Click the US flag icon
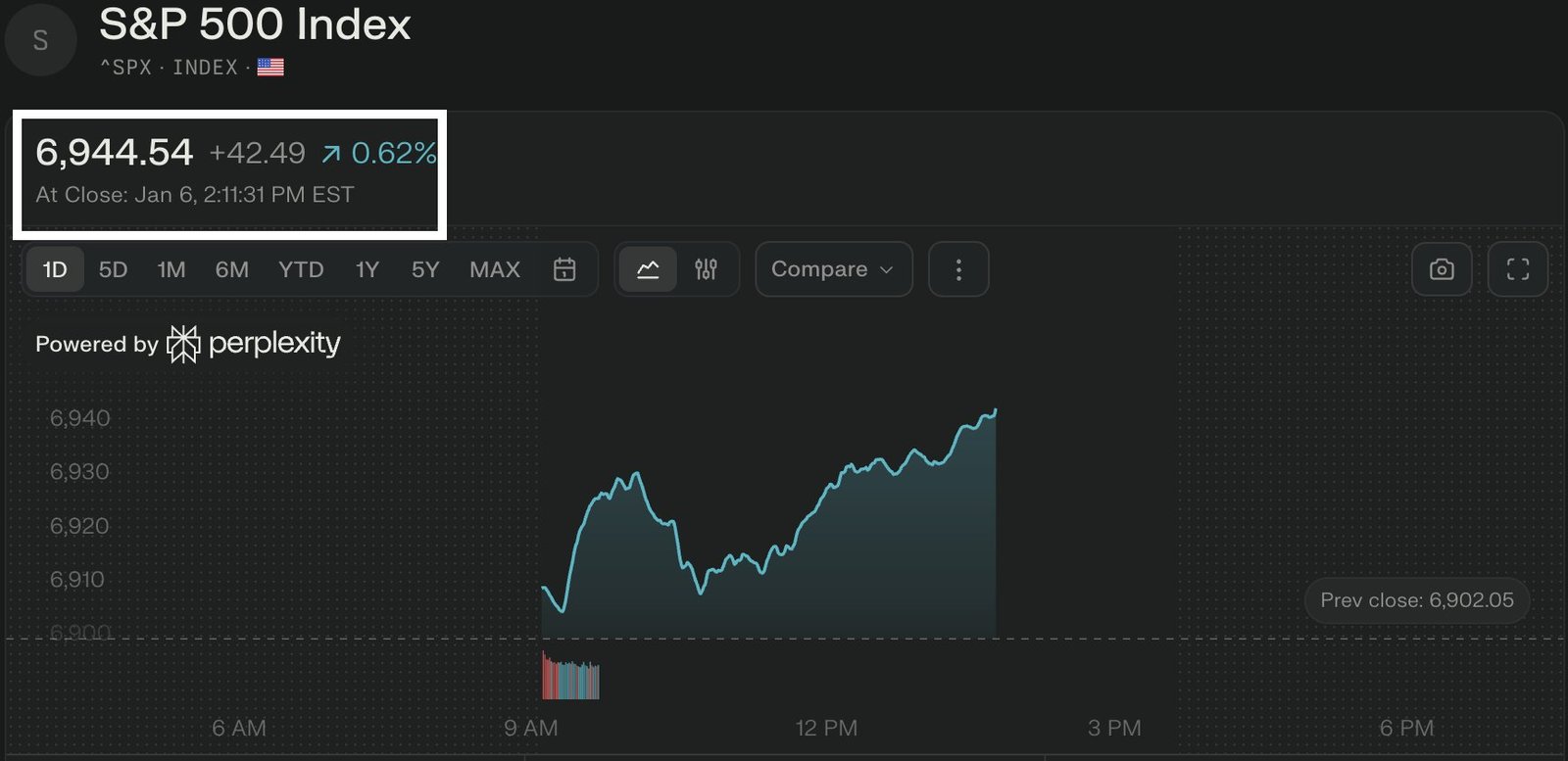This screenshot has height=761, width=1568. click(x=270, y=67)
